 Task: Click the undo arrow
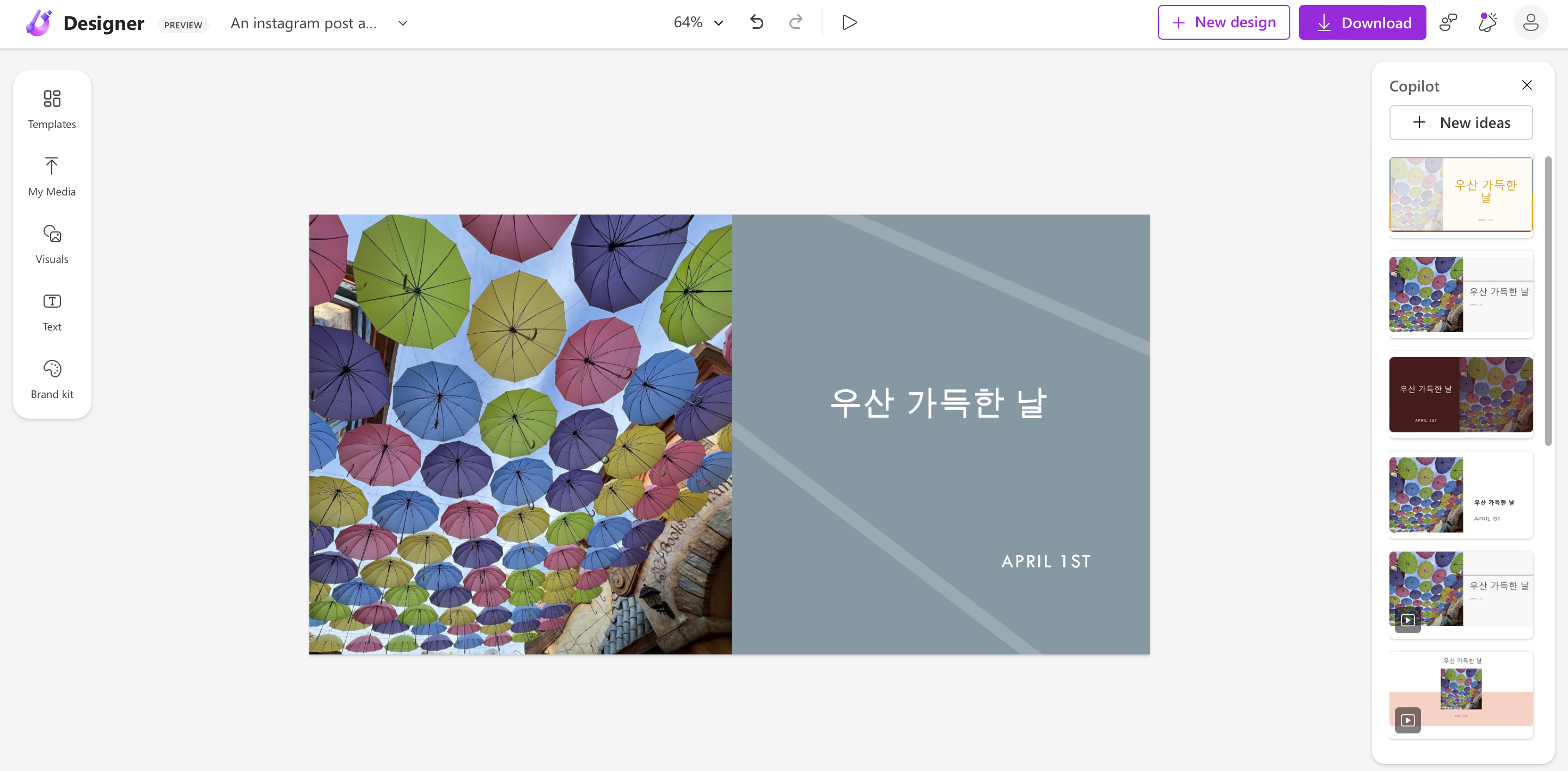(757, 22)
